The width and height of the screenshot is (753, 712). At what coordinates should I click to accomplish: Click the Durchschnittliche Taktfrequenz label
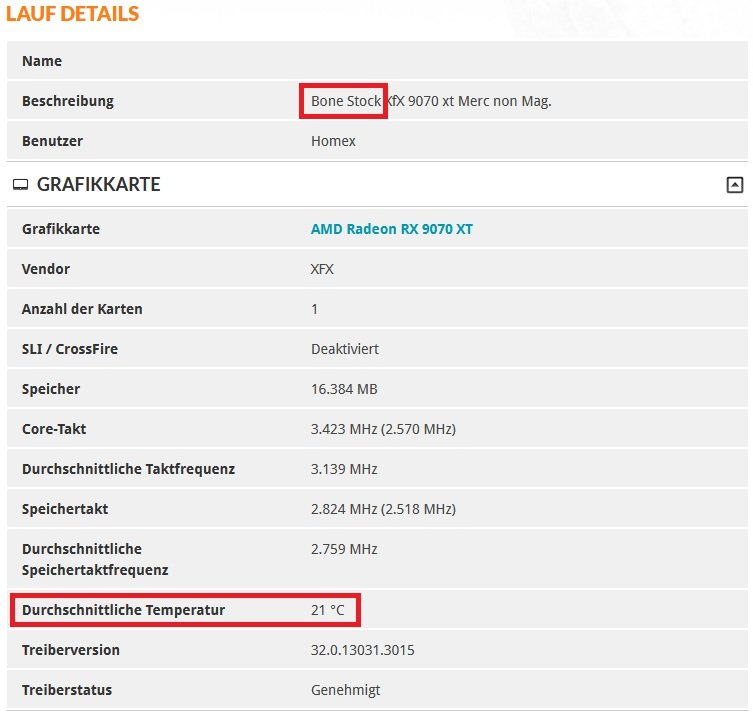point(129,469)
